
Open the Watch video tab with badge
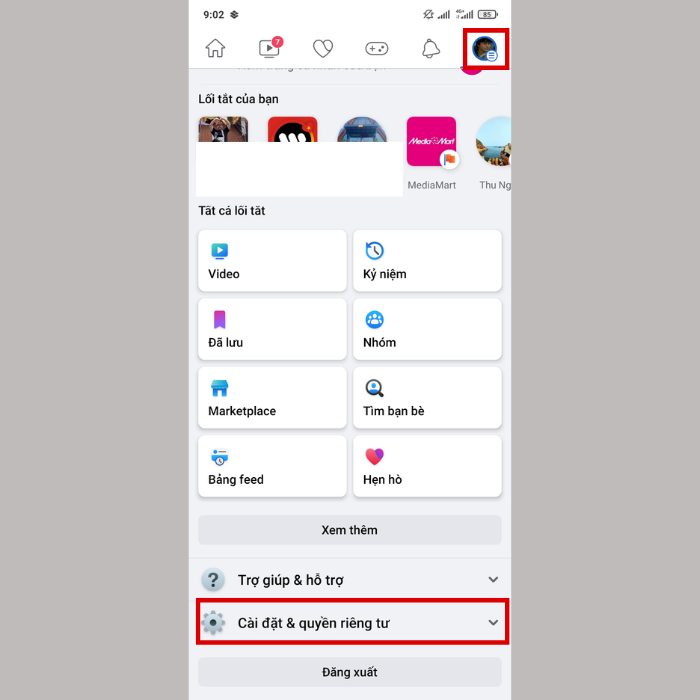point(271,47)
